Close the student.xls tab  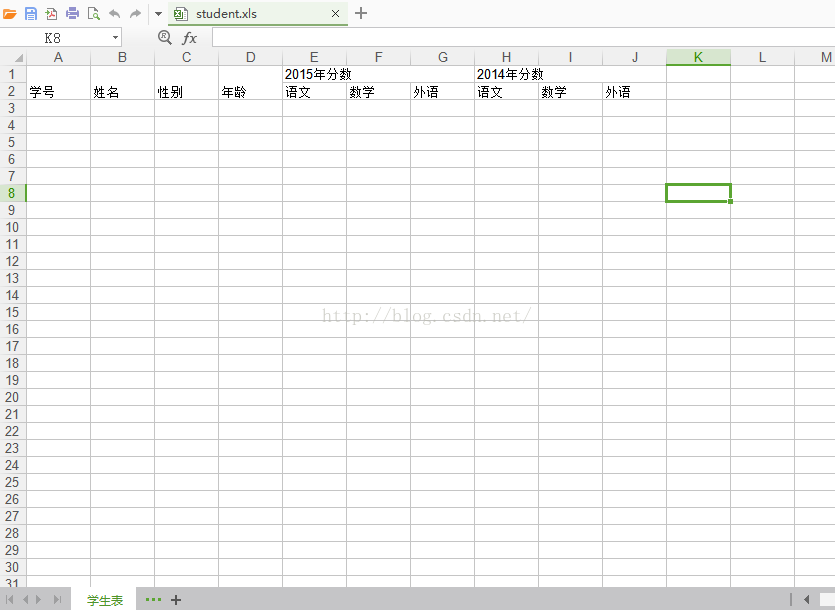[335, 14]
